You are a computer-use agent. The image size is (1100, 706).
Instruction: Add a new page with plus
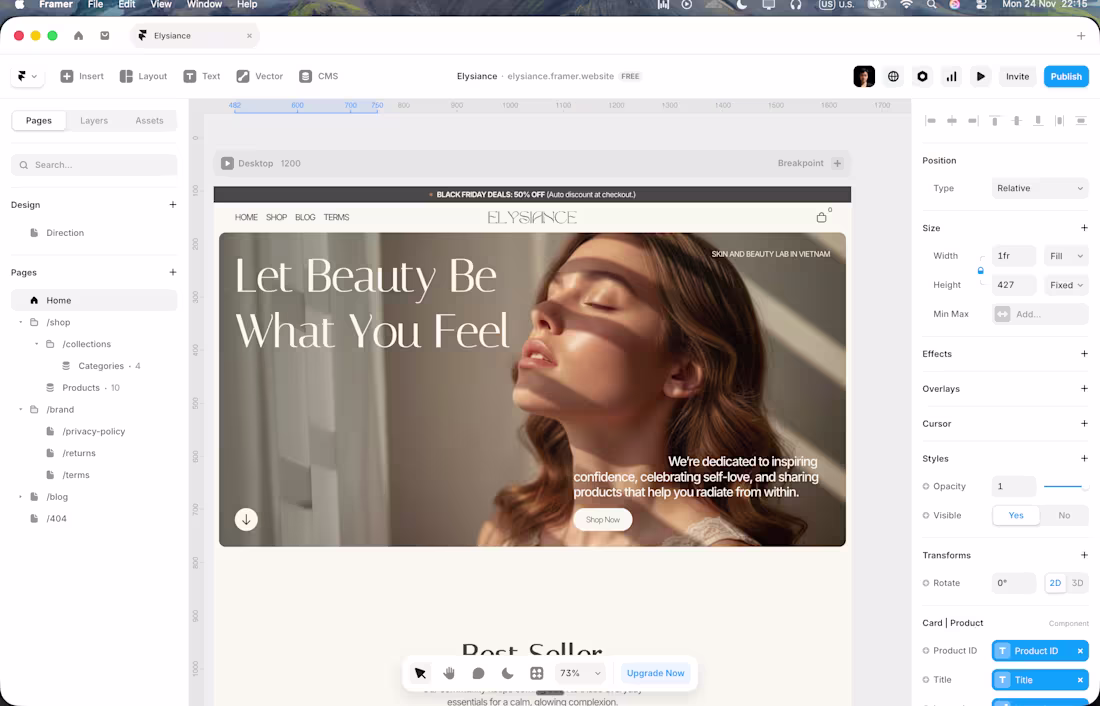(x=173, y=272)
